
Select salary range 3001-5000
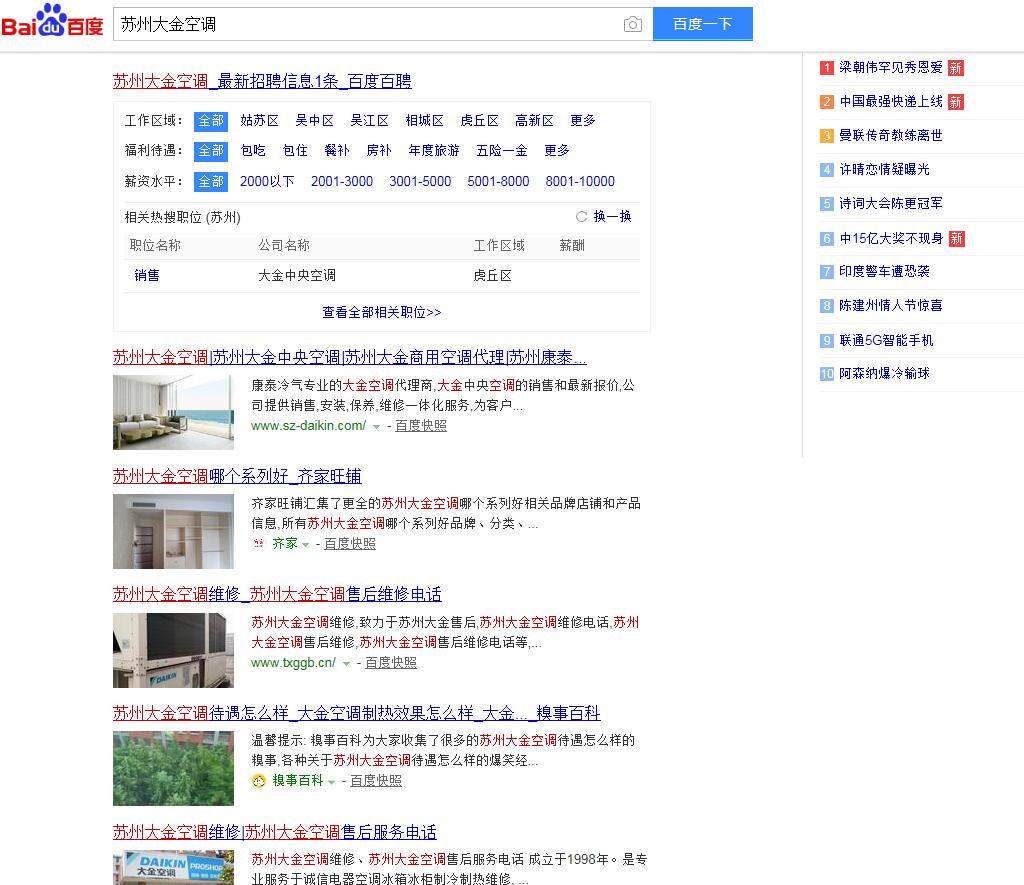click(420, 182)
